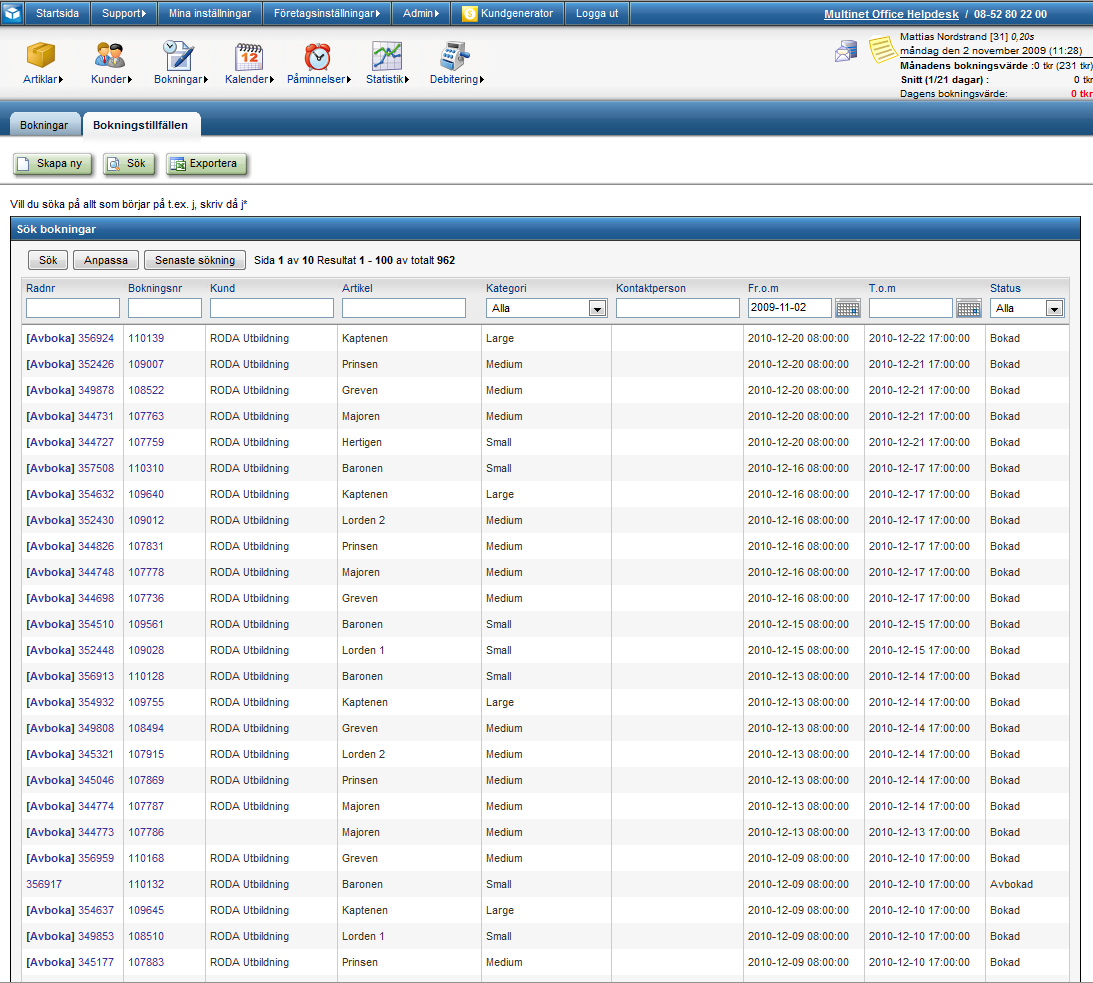
Task: Sort by Kategori column header
Action: coord(506,288)
